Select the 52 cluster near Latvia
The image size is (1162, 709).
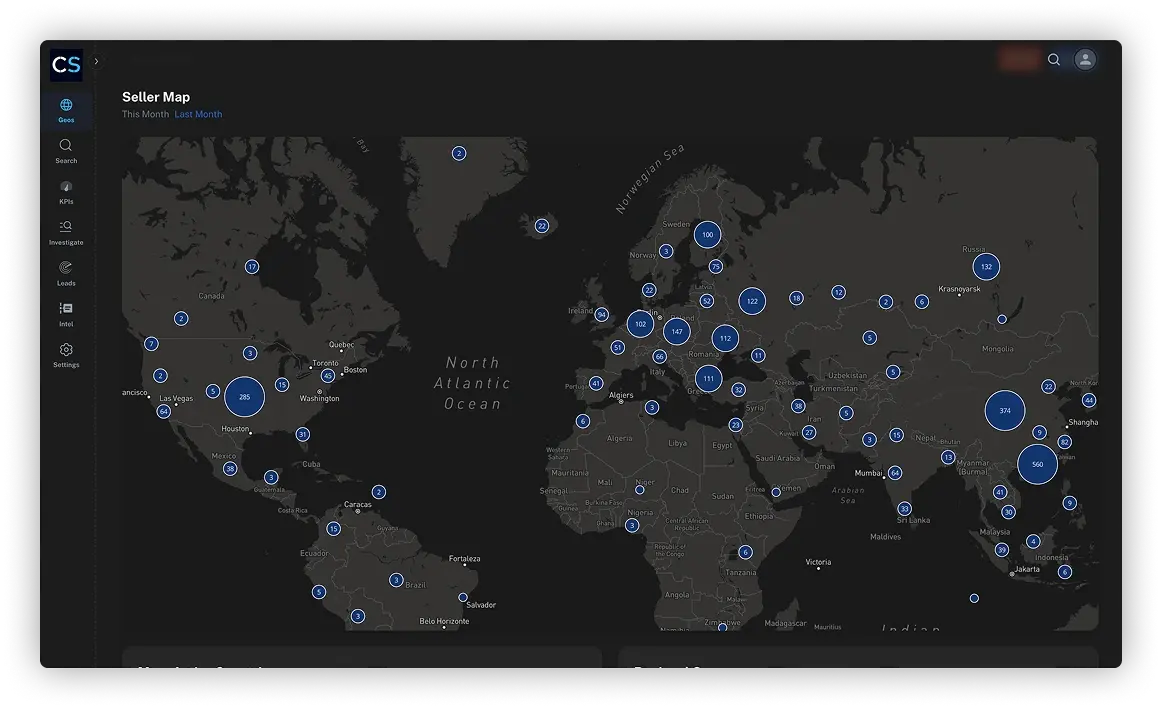pos(706,301)
